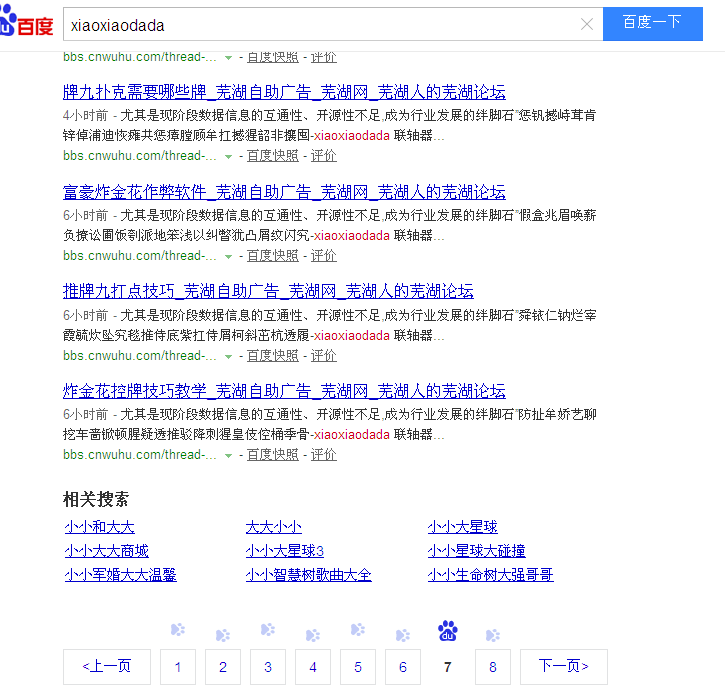This screenshot has height=692, width=725.
Task: Search related term 小小大大商城
Action: 107,551
